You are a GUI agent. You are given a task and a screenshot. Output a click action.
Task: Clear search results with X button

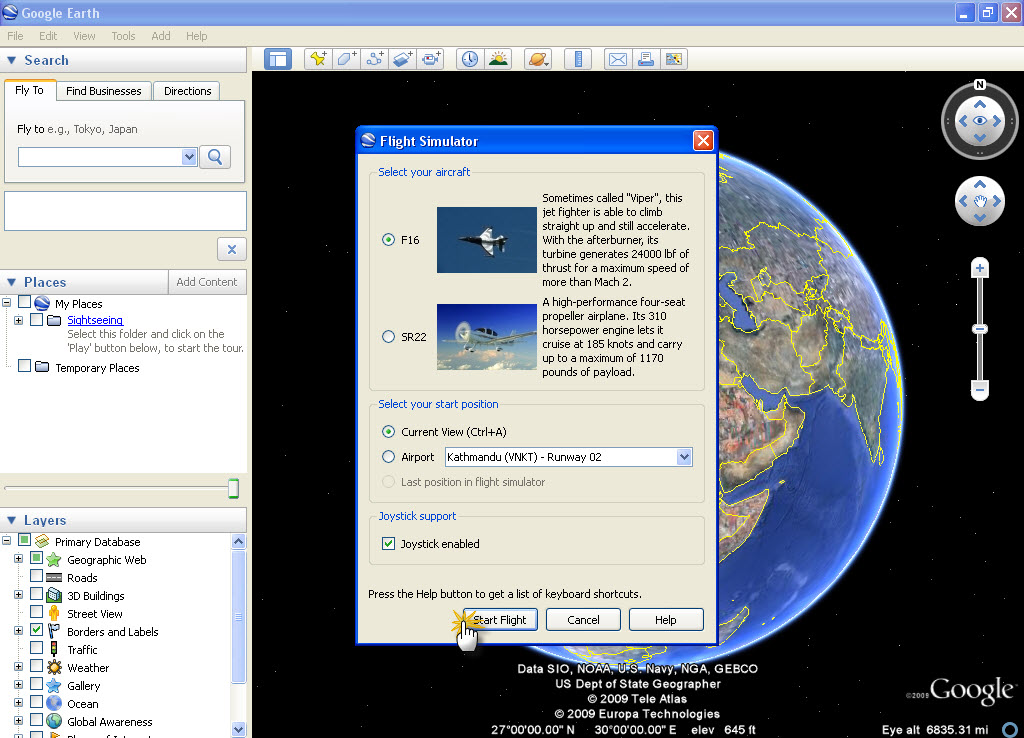(x=232, y=249)
